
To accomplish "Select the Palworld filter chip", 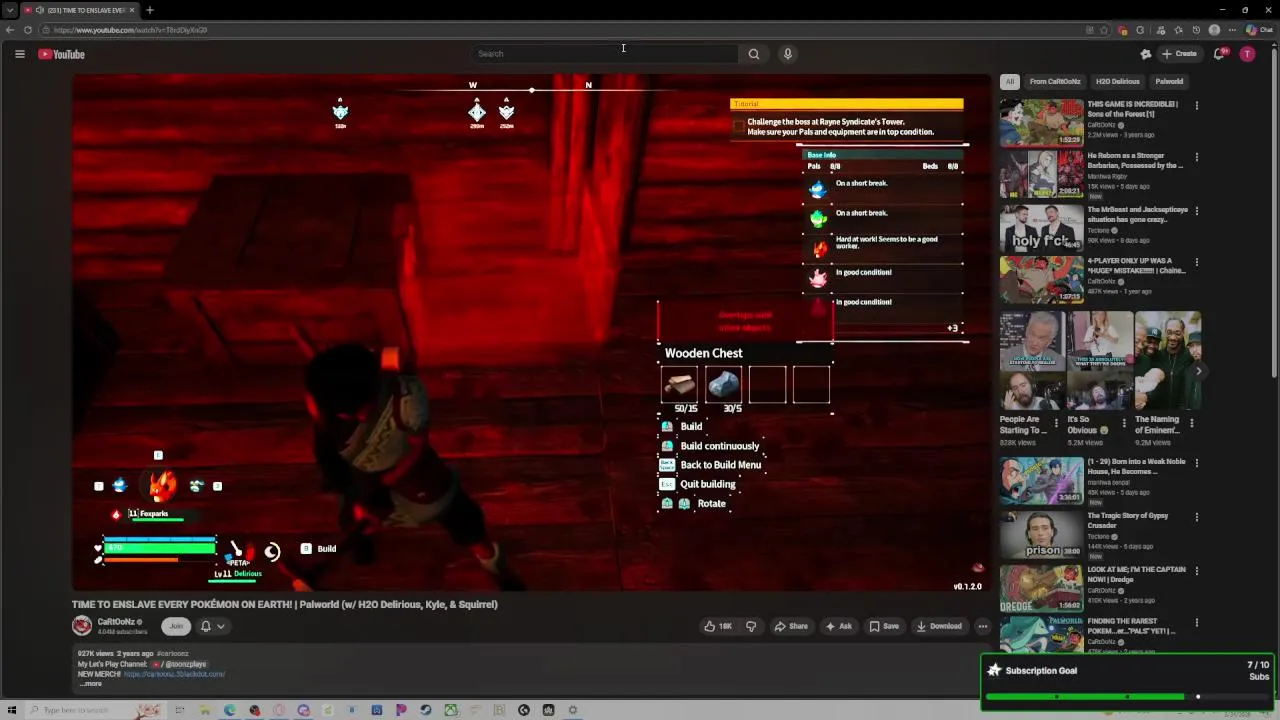I will pos(1169,81).
